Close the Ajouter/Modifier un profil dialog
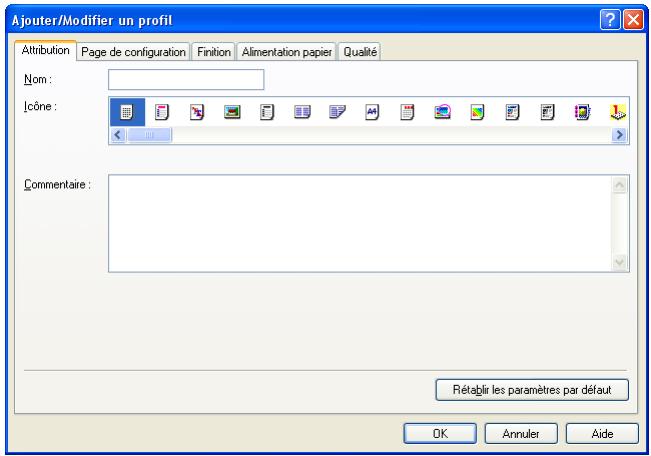The height and width of the screenshot is (456, 651). (633, 20)
